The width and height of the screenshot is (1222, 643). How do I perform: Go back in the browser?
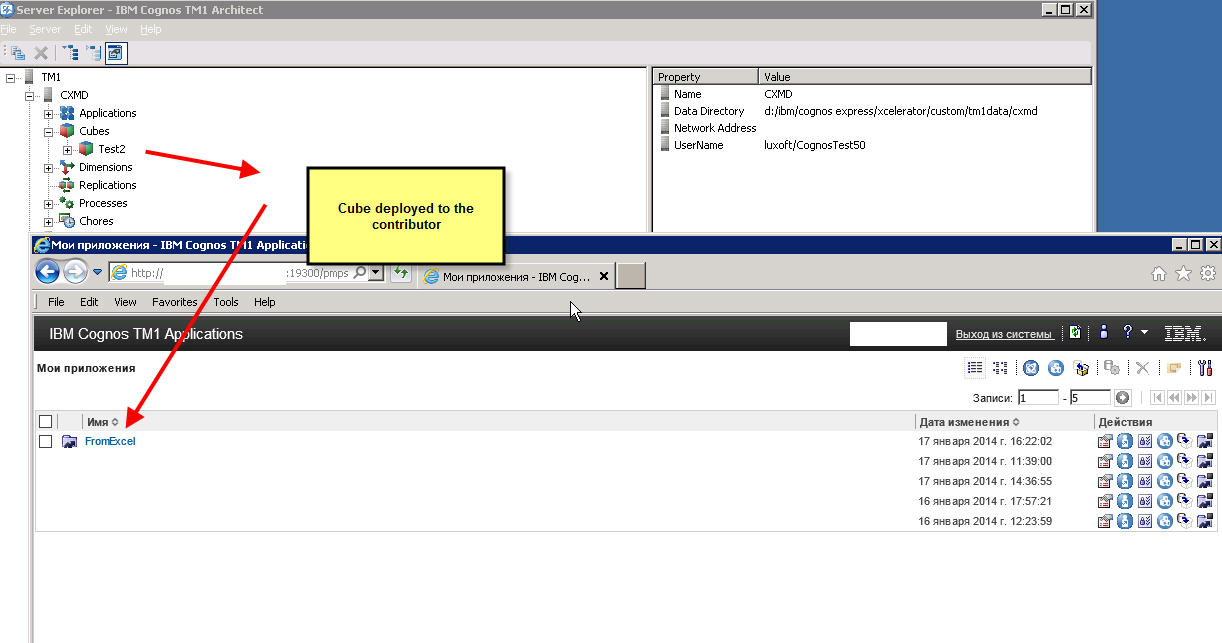point(47,272)
